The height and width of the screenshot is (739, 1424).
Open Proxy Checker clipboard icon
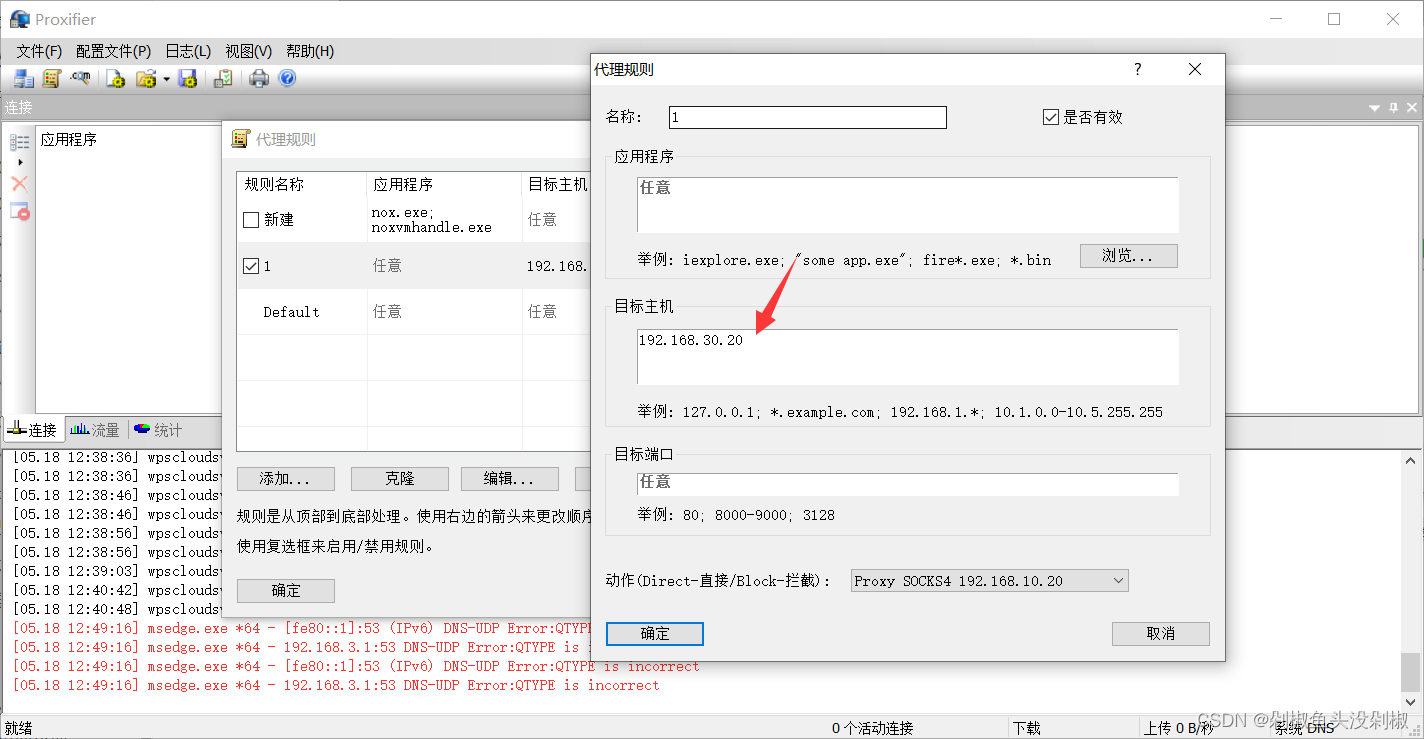click(x=223, y=78)
